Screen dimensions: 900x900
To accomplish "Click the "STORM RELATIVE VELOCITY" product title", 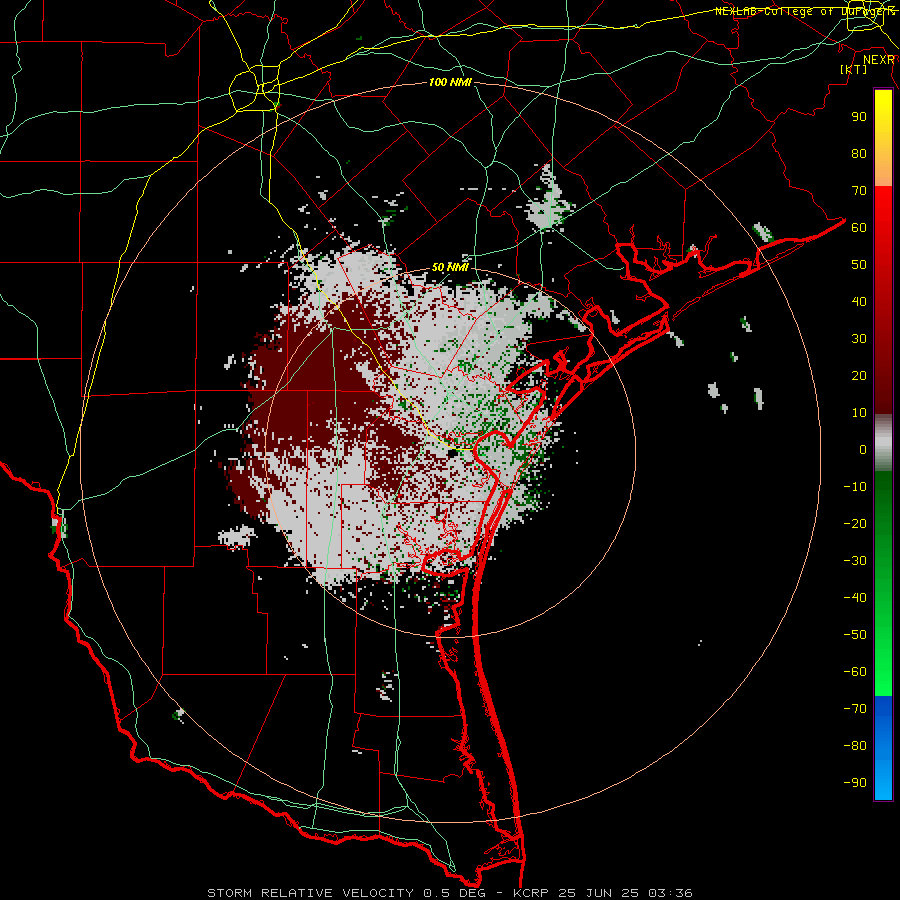I will pos(310,893).
